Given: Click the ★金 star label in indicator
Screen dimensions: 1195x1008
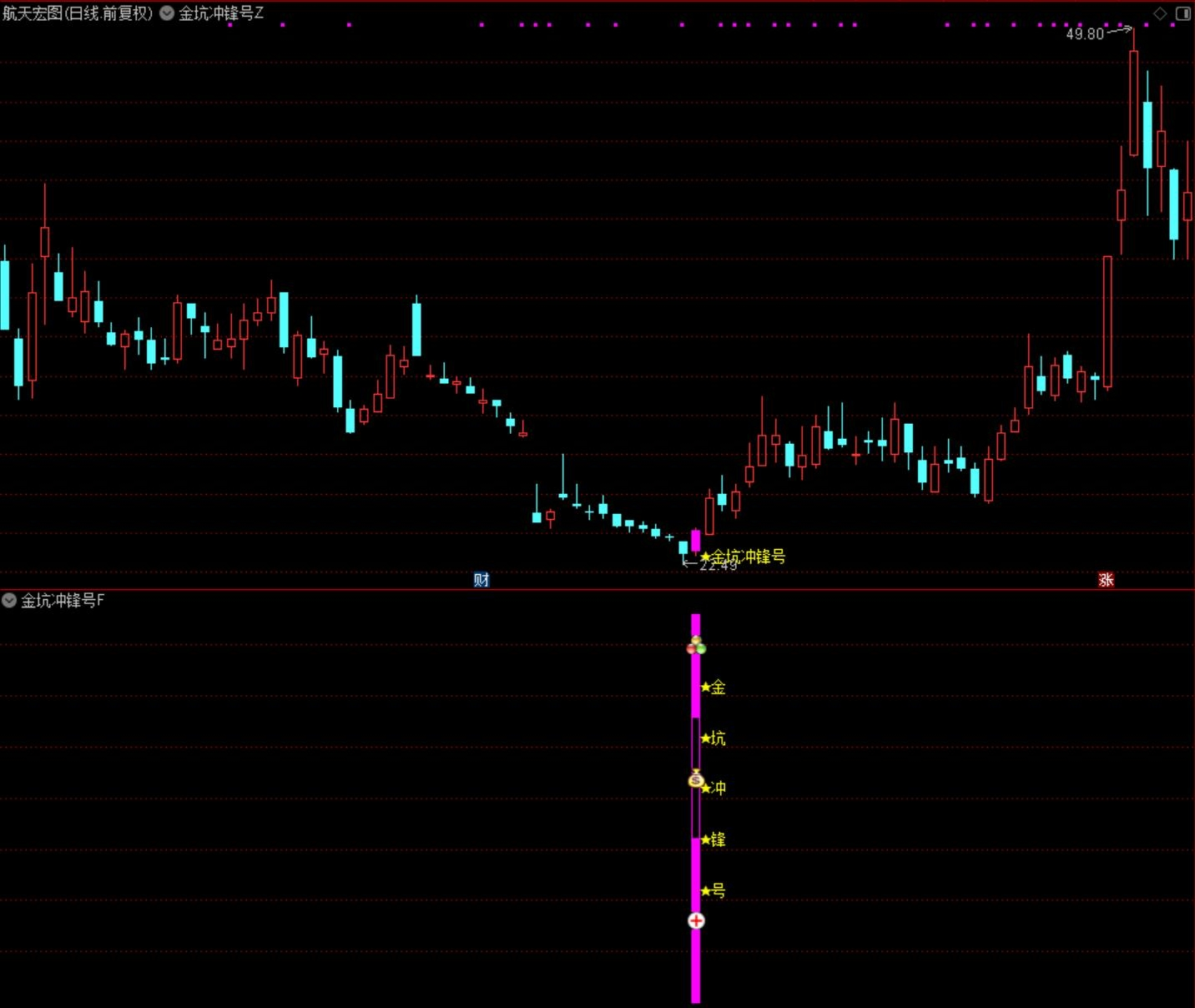Looking at the screenshot, I should coord(713,688).
